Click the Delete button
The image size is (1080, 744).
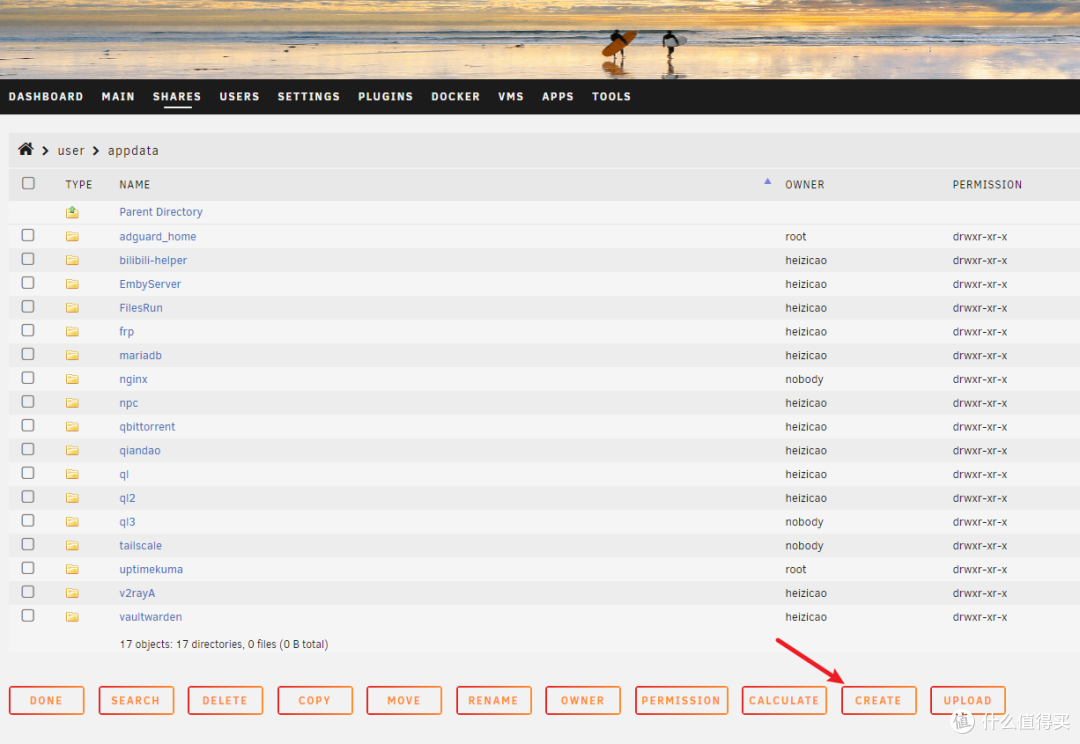tap(225, 701)
